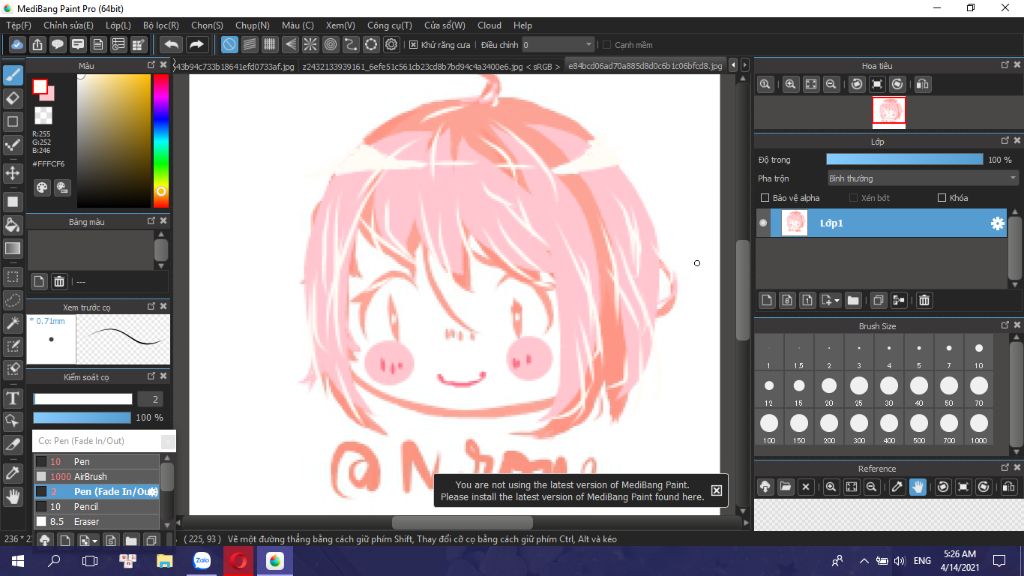Enable the crisscross grid snap guide
Viewport: 1024px width, 576px height.
270,44
